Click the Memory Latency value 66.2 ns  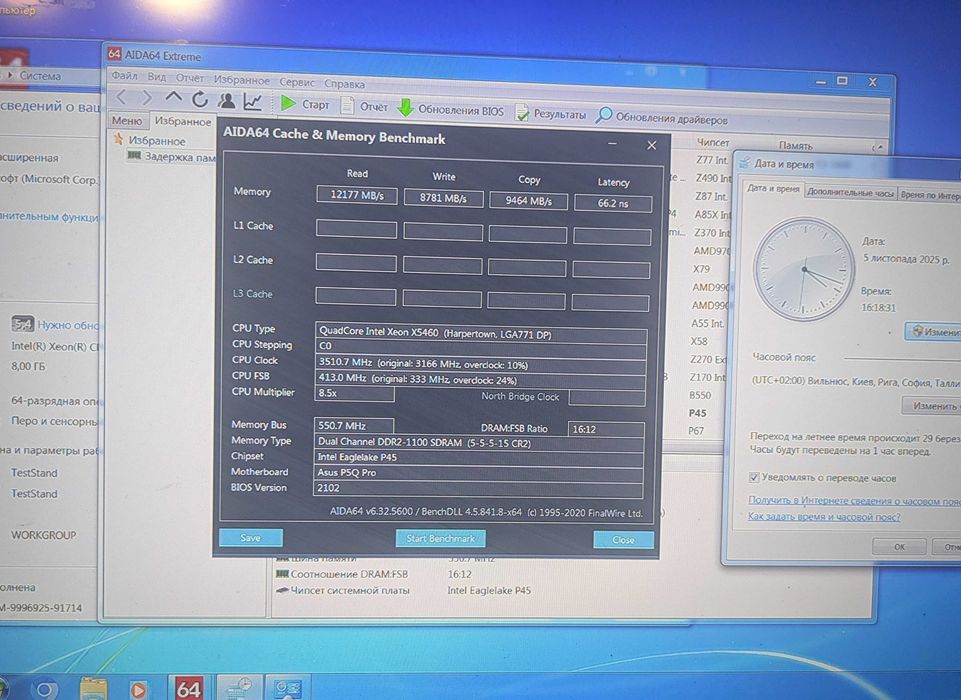(x=613, y=203)
